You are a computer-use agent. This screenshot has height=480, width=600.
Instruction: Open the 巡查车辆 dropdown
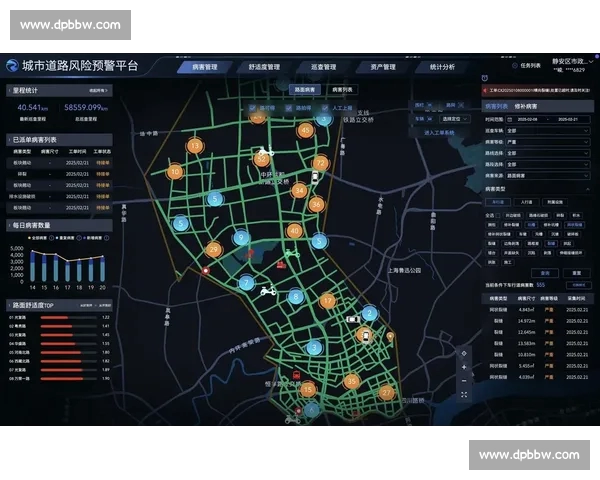(548, 130)
